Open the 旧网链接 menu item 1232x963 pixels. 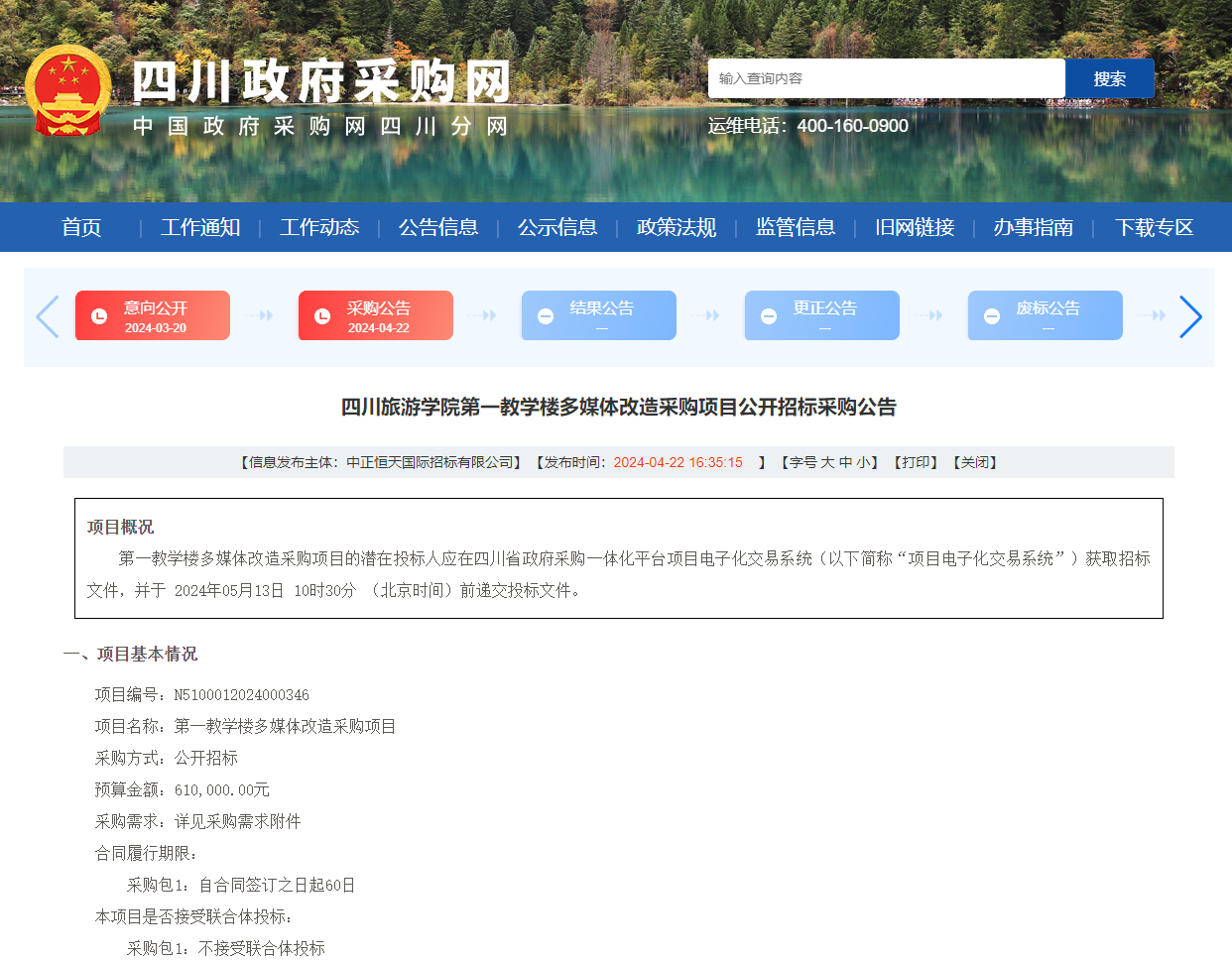tap(915, 227)
